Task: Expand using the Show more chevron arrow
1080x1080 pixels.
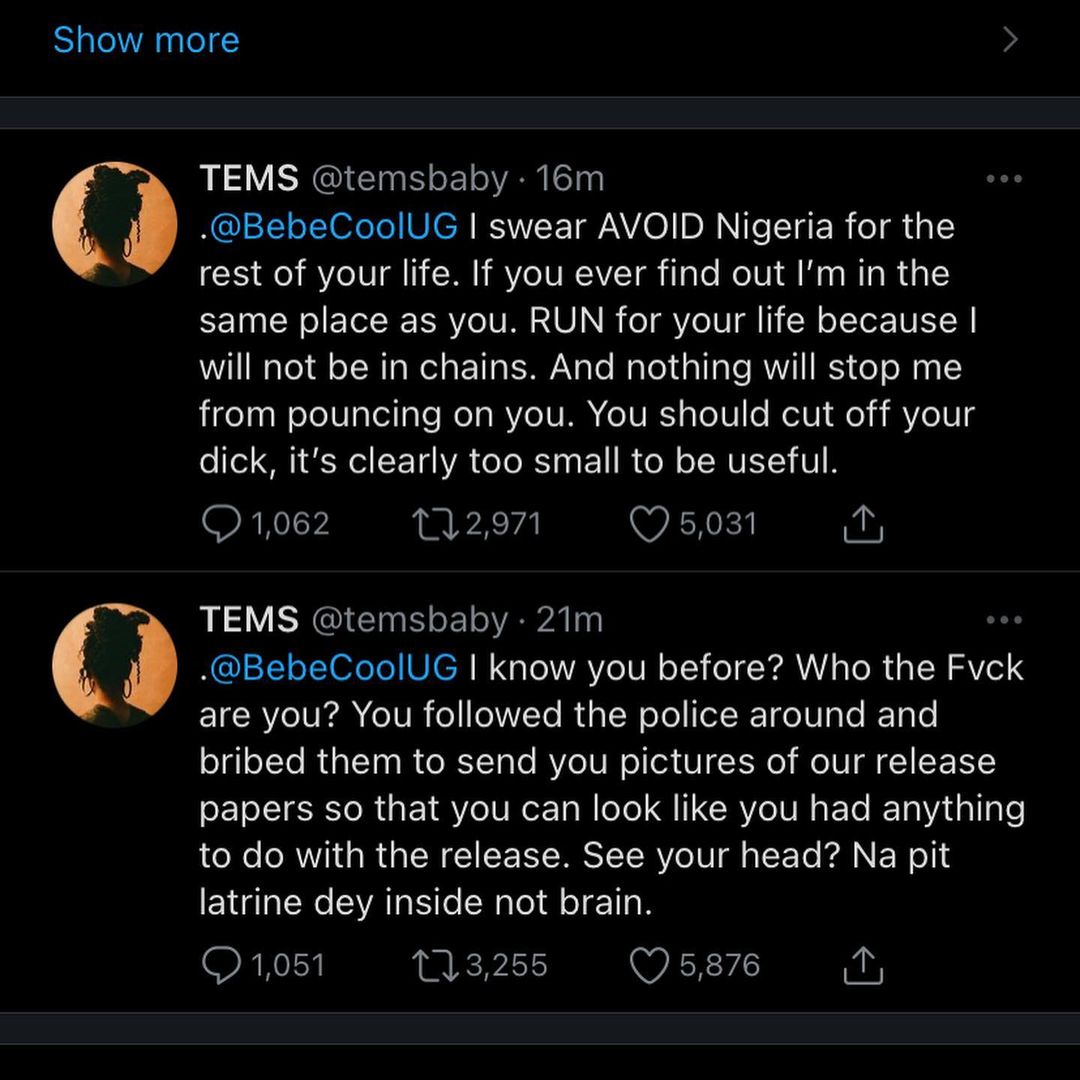Action: point(1010,40)
